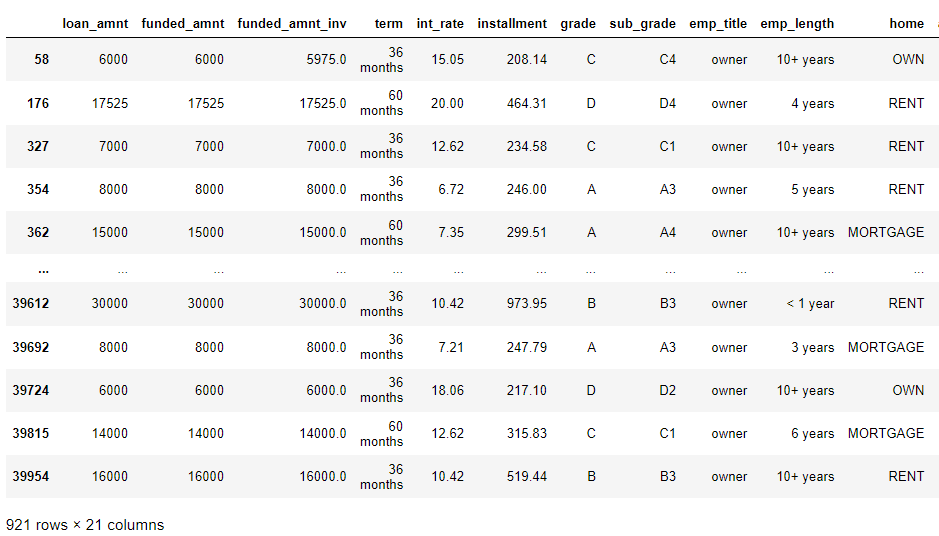Select int_rate value 7.21
Viewport: 939px width, 536px height.
coord(451,347)
